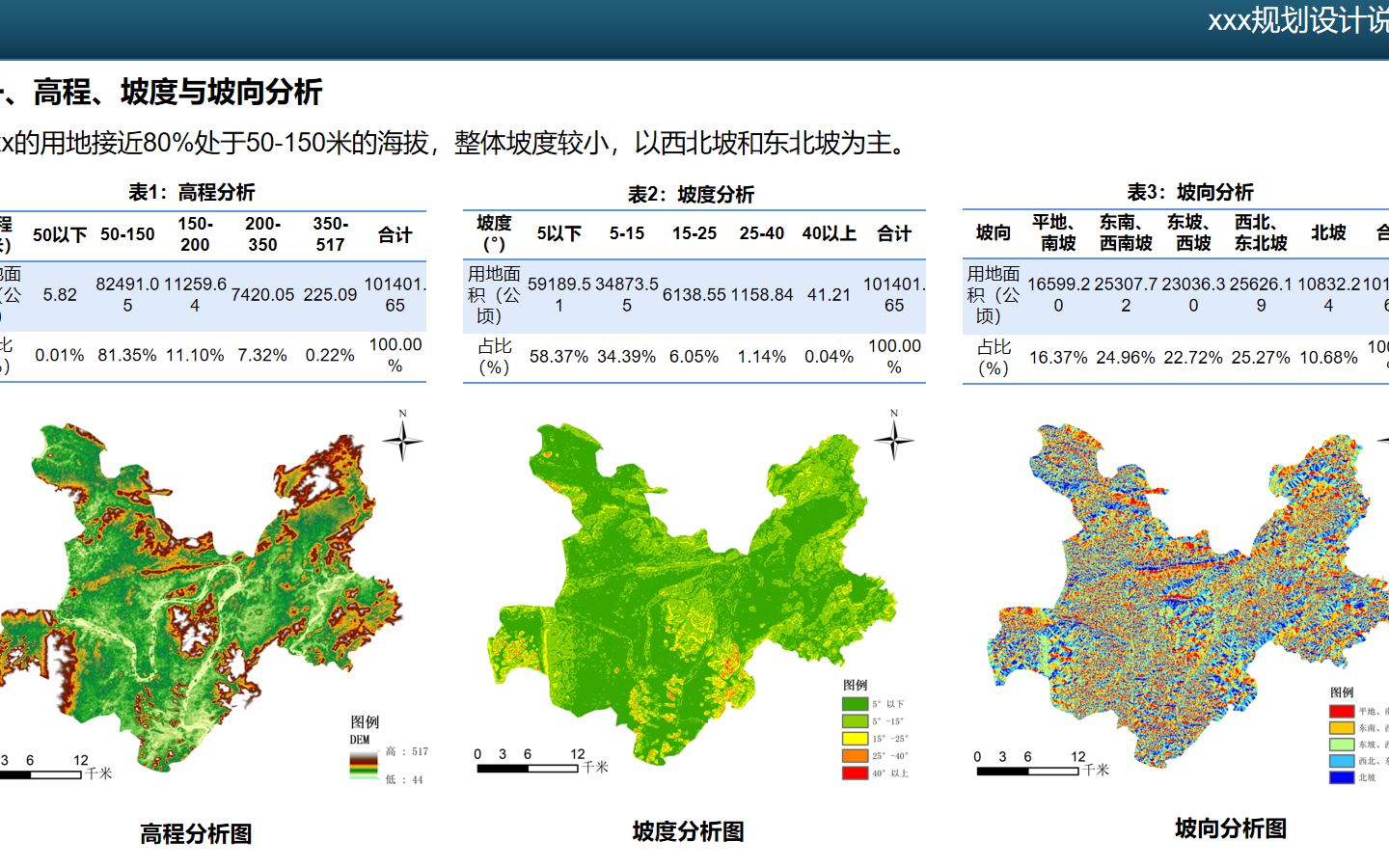
Task: Click the 合计 header in the slope table
Action: click(x=894, y=233)
